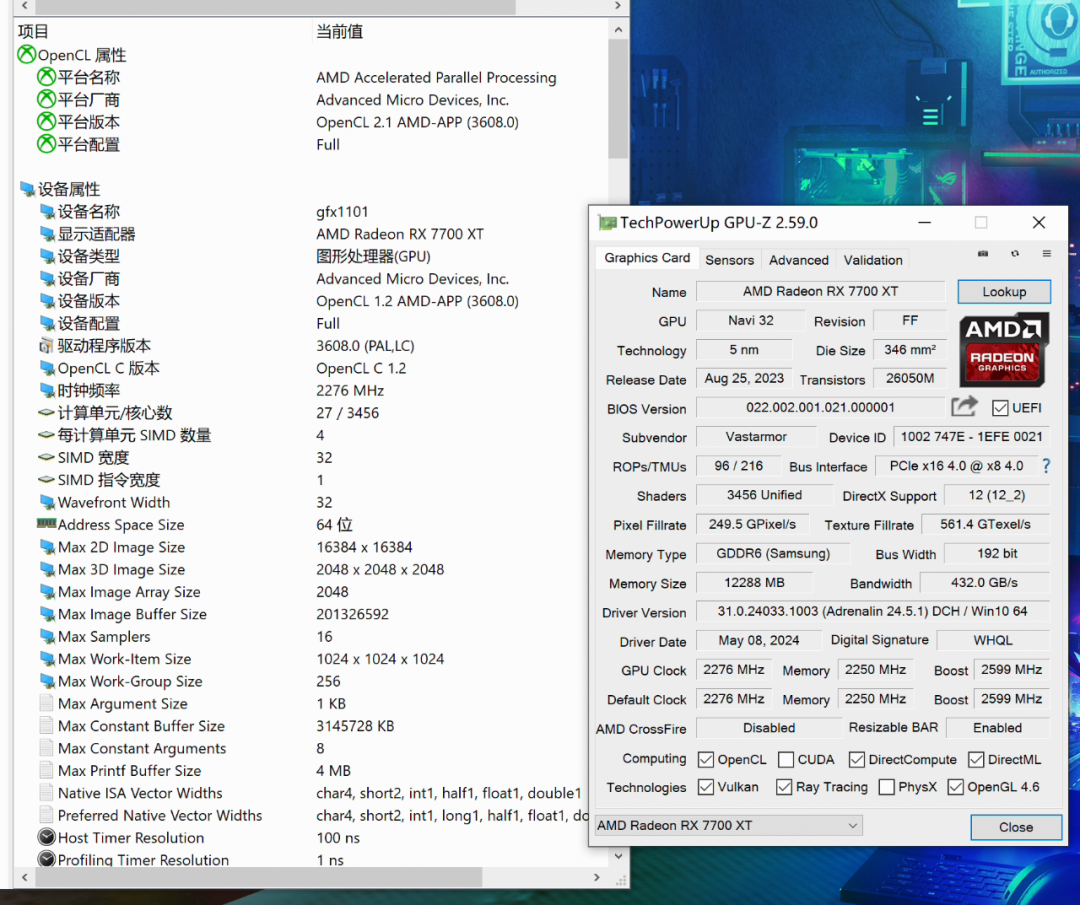Image resolution: width=1080 pixels, height=905 pixels.
Task: Click the icon beside 平台版本
Action: point(46,122)
